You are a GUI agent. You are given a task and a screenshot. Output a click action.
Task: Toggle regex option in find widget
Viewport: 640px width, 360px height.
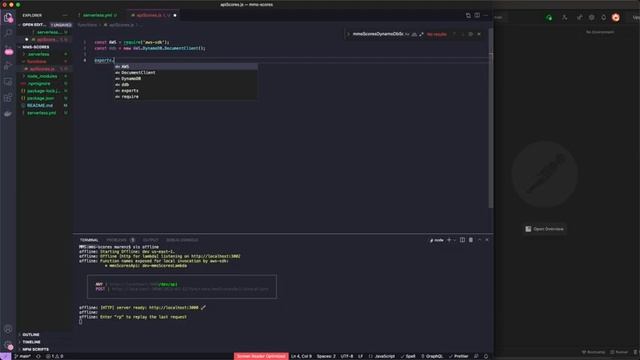421,34
